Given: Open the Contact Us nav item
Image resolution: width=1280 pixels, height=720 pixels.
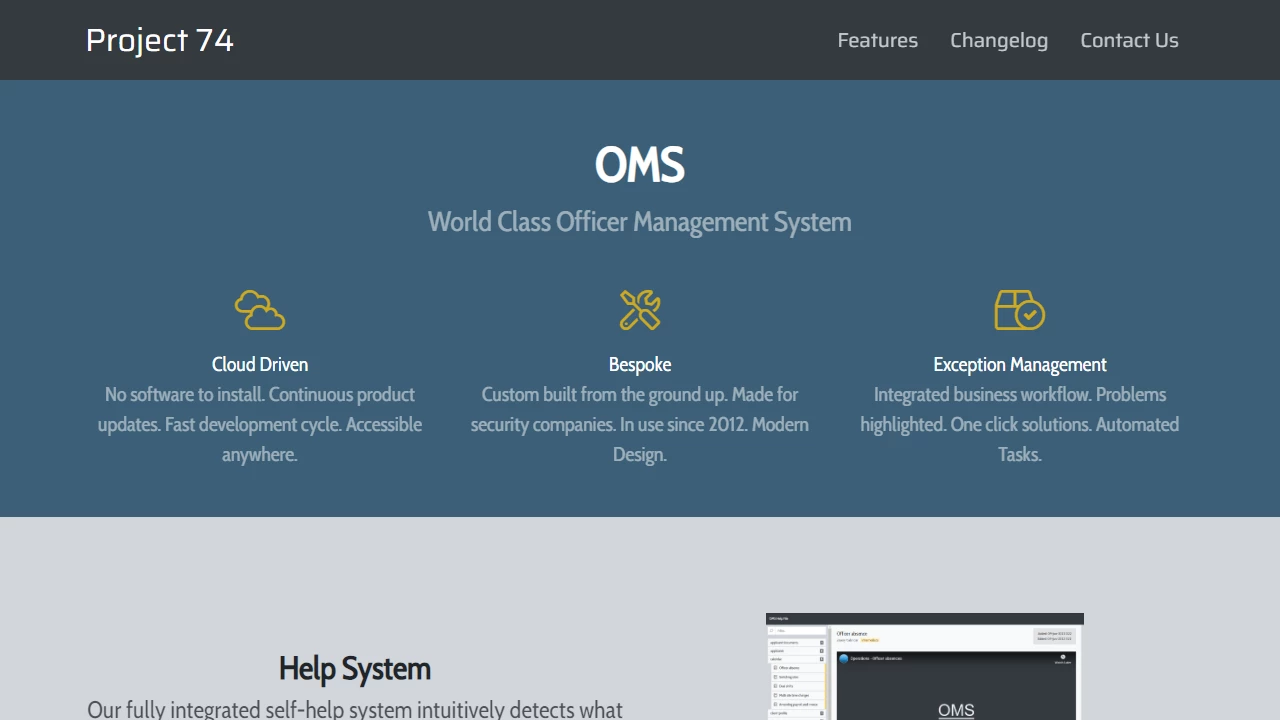Looking at the screenshot, I should pos(1129,40).
